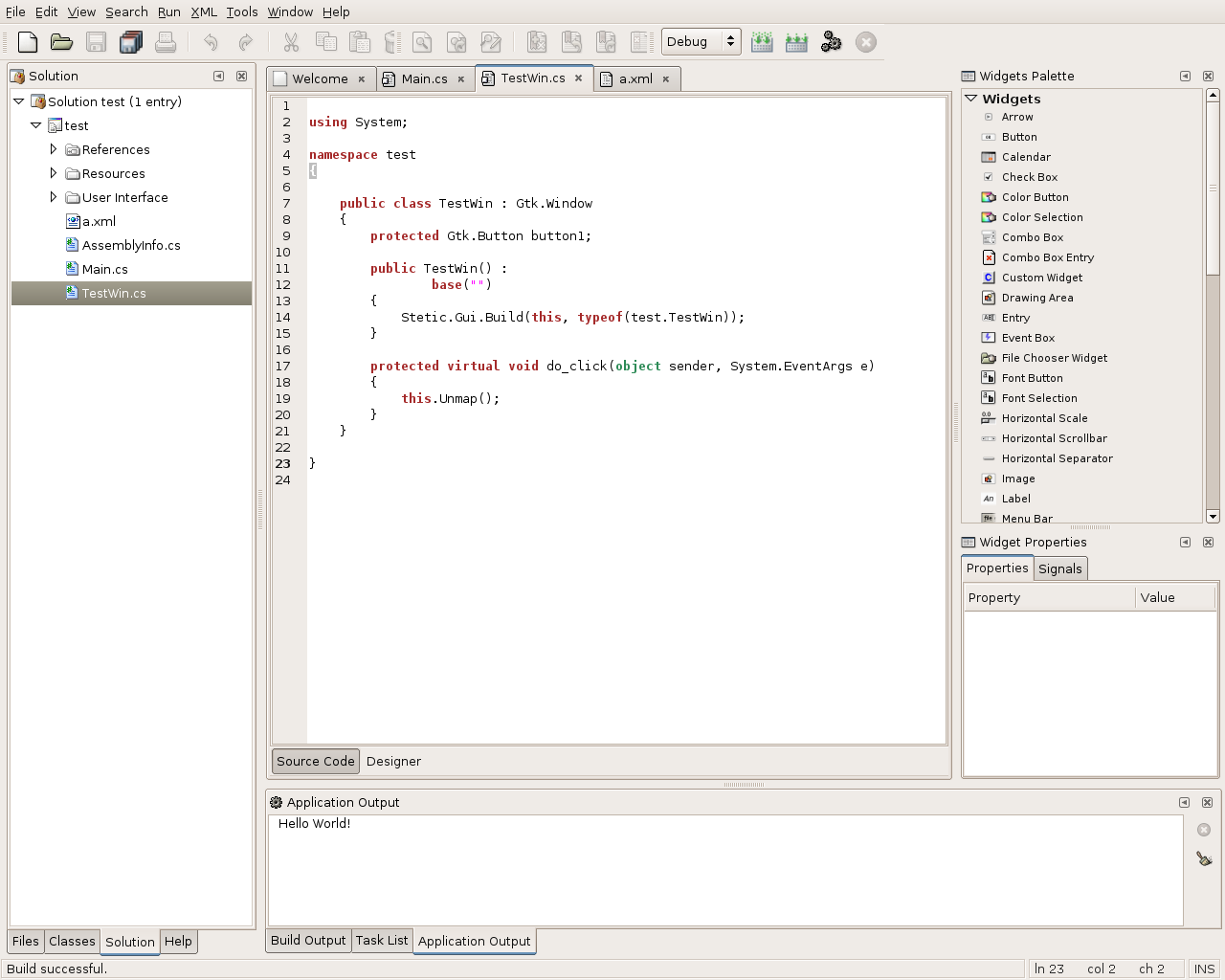Click the redo arrow icon
This screenshot has width=1225, height=980.
point(246,42)
